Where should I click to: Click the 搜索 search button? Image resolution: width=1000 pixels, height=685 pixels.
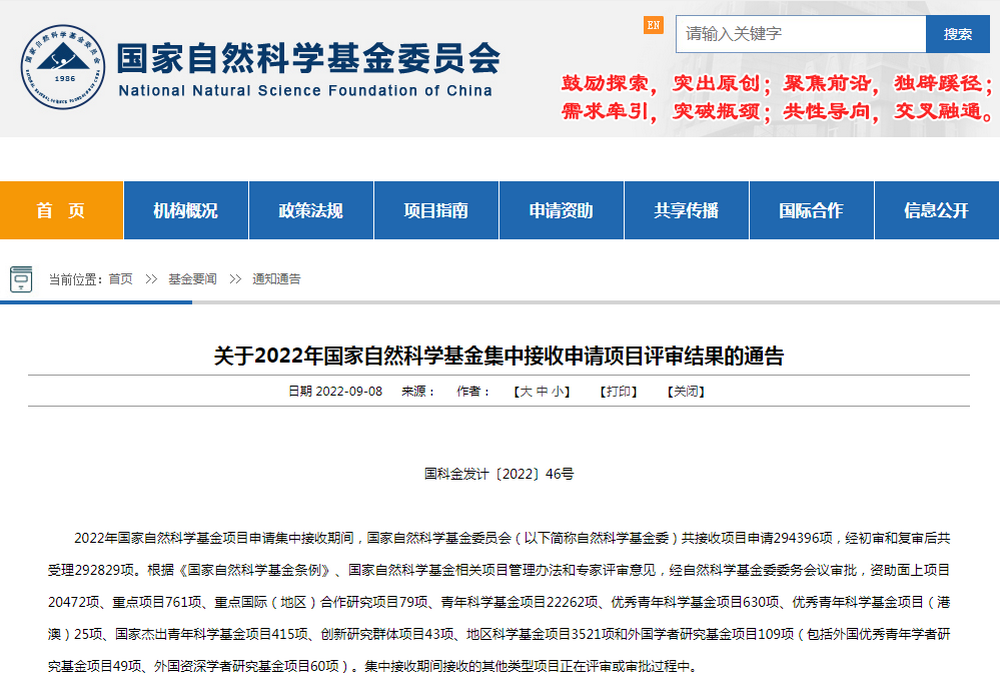(x=958, y=34)
